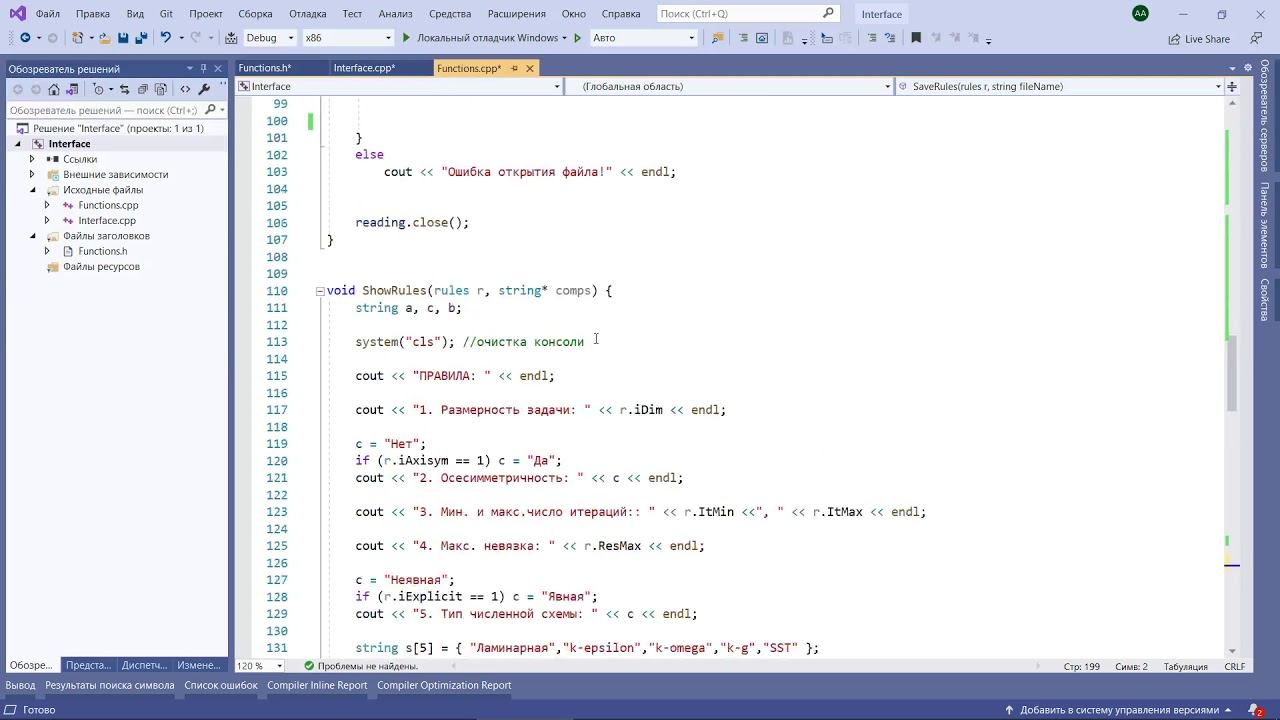This screenshot has height=720, width=1280.
Task: Collapse ShowRules function outlining box
Action: click(x=320, y=291)
